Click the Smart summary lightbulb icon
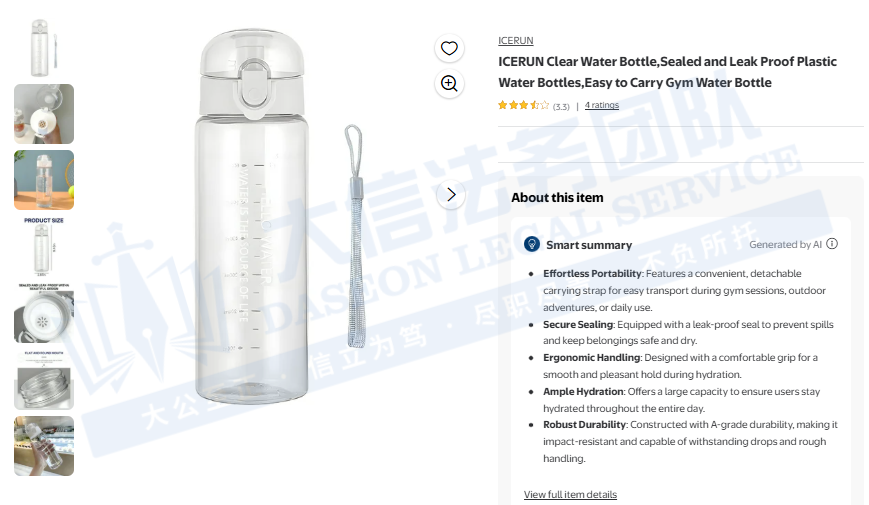The image size is (869, 505). point(532,244)
